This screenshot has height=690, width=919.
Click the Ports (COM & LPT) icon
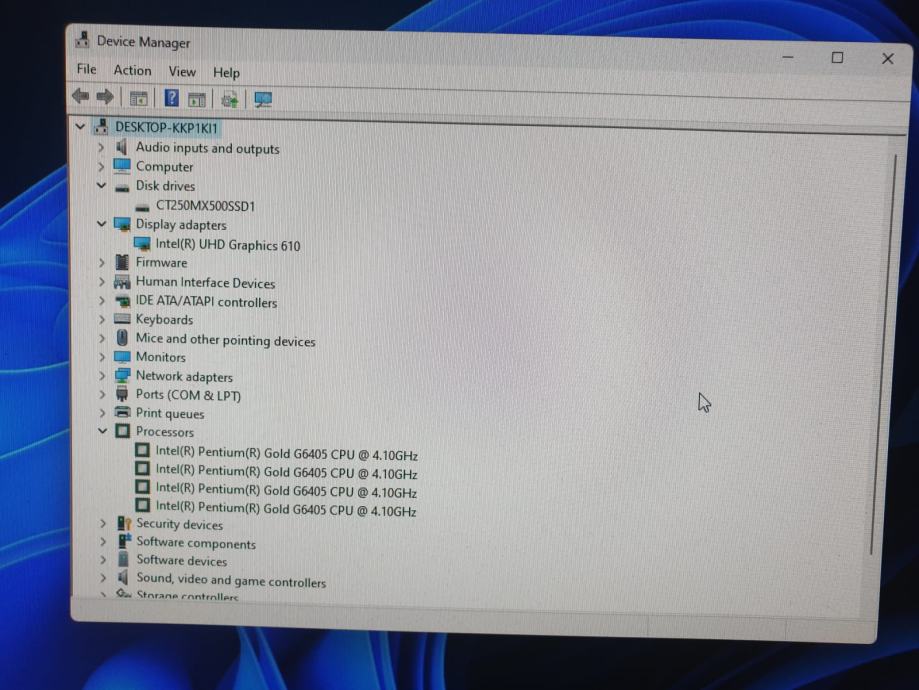122,394
